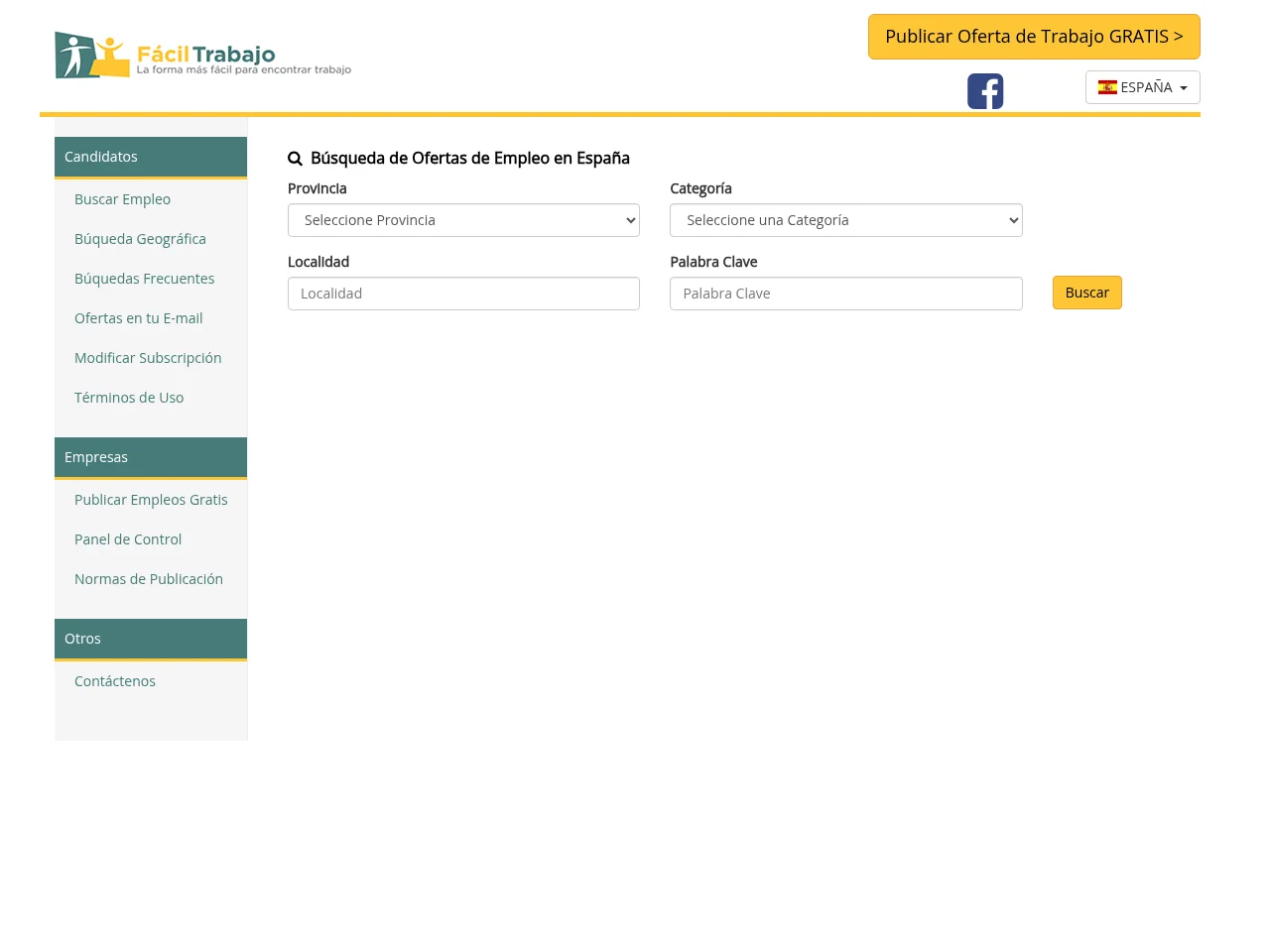
Task: Open the Facebook page icon
Action: click(985, 91)
